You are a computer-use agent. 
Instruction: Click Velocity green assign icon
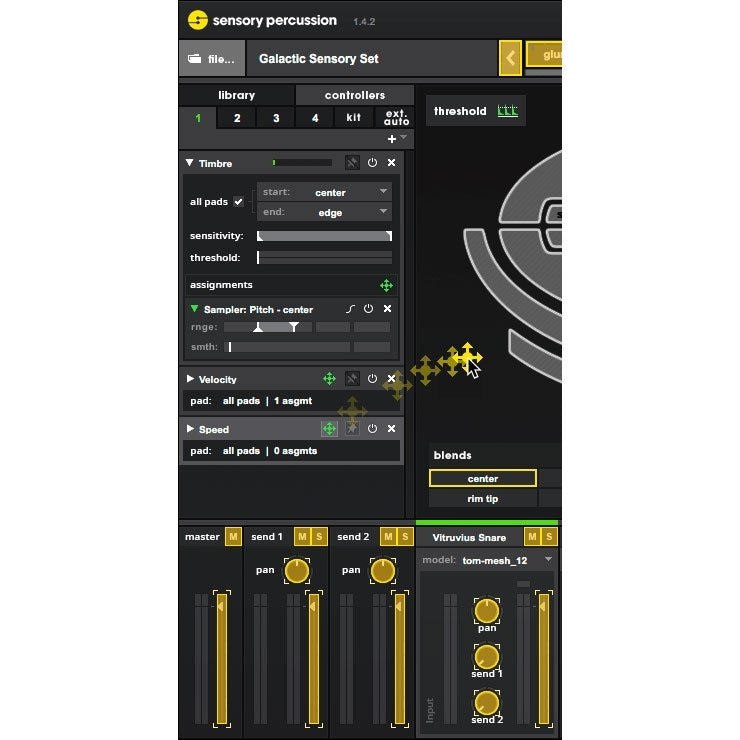(x=329, y=378)
